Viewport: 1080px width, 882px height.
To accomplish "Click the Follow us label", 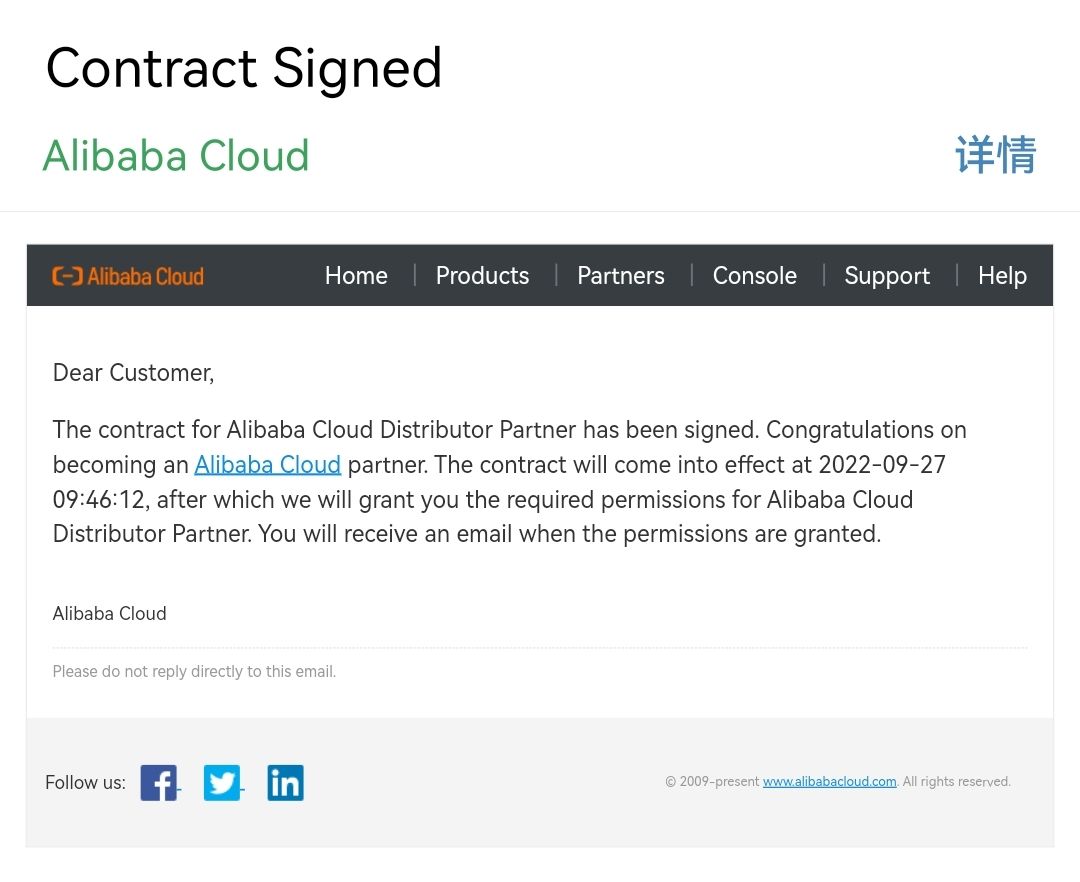I will [85, 782].
